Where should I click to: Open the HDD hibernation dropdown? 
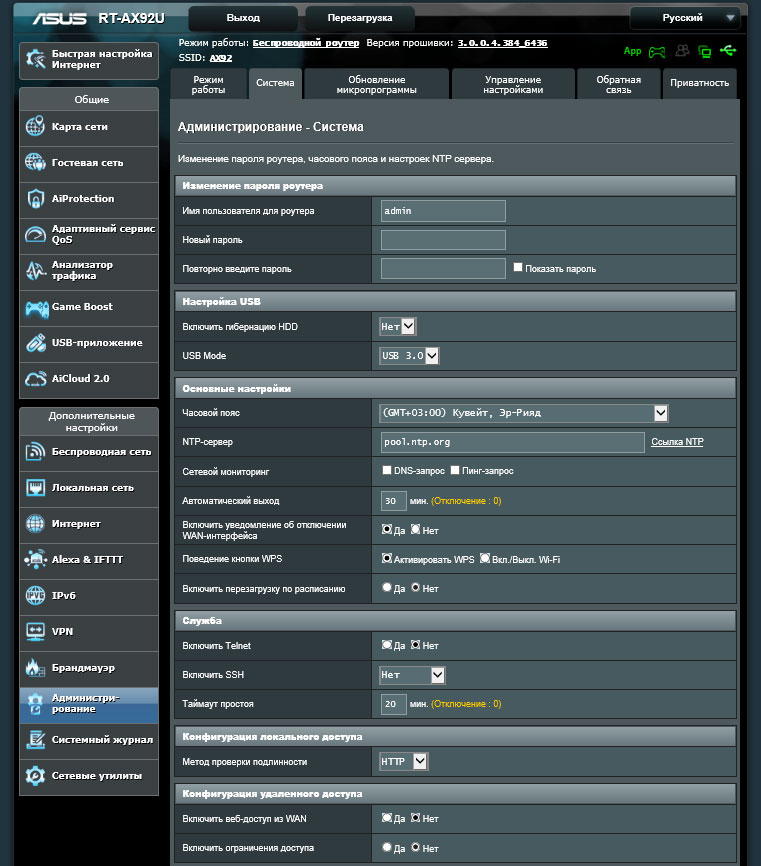398,326
